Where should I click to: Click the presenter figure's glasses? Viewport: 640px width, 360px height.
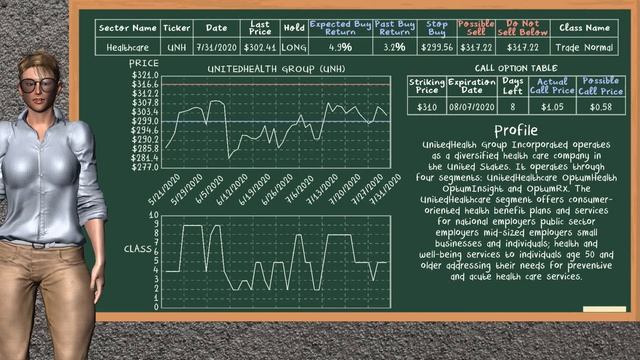tap(38, 85)
